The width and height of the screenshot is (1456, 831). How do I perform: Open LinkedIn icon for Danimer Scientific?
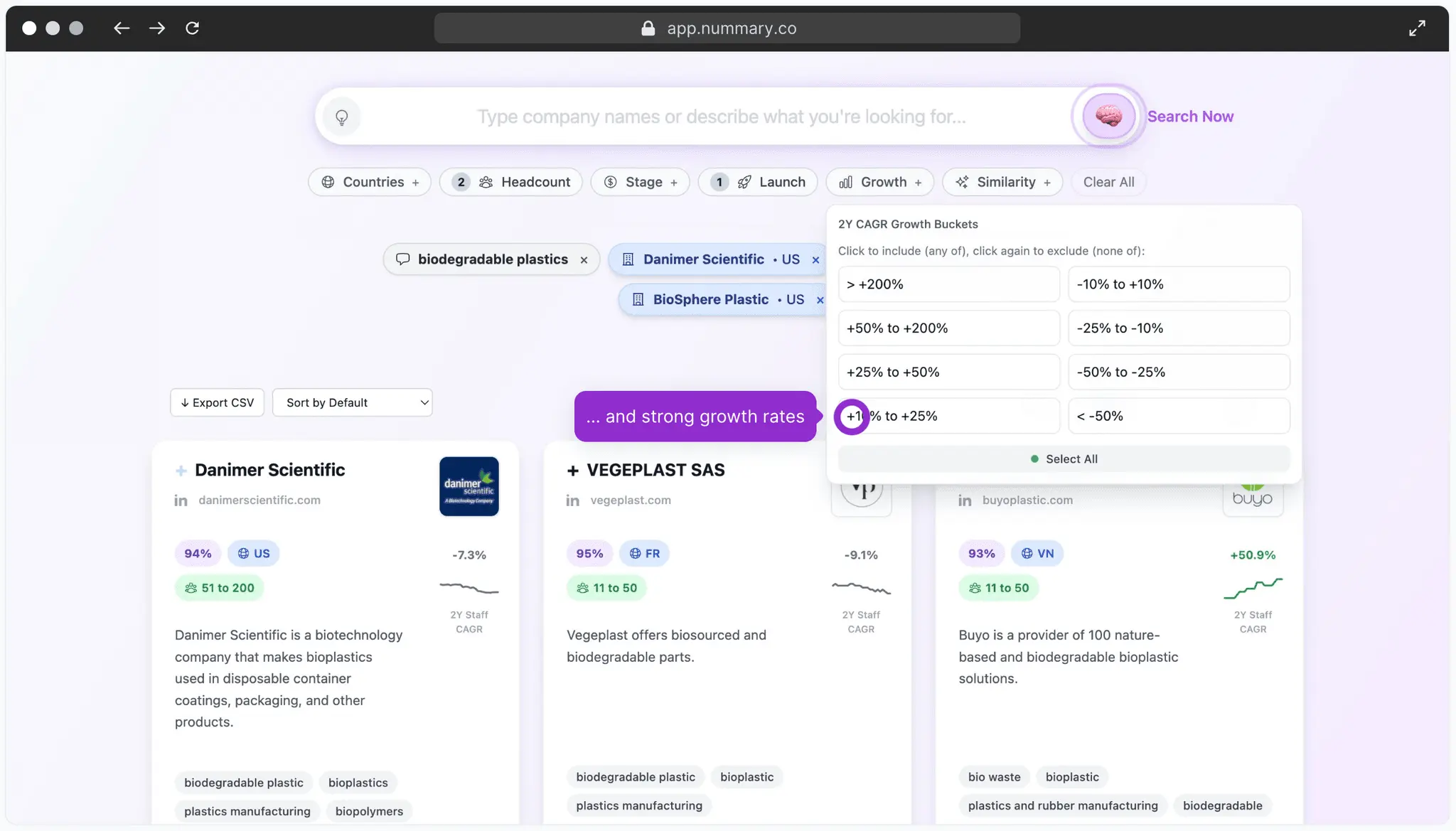pos(181,500)
